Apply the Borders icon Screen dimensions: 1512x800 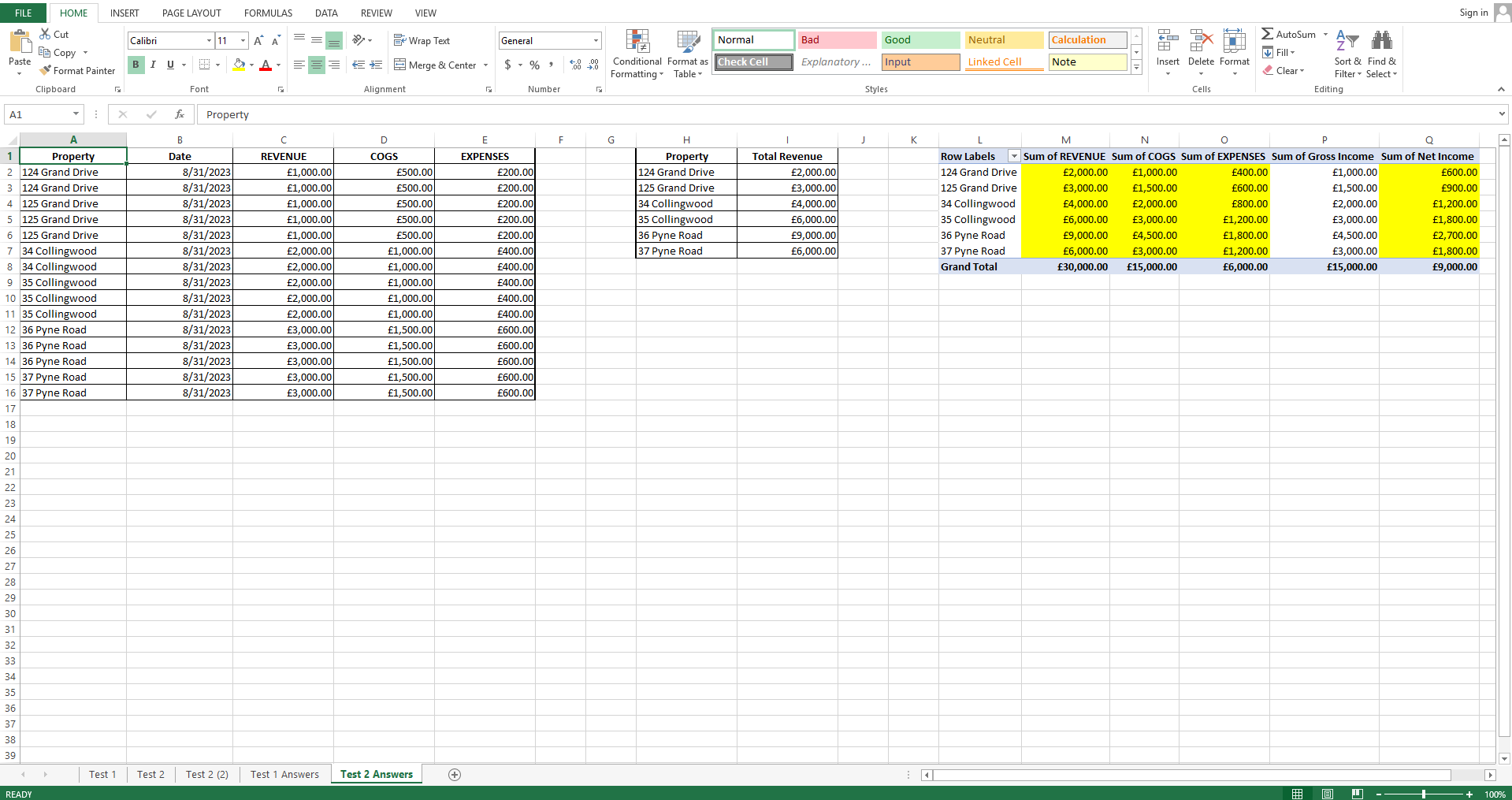tap(205, 65)
